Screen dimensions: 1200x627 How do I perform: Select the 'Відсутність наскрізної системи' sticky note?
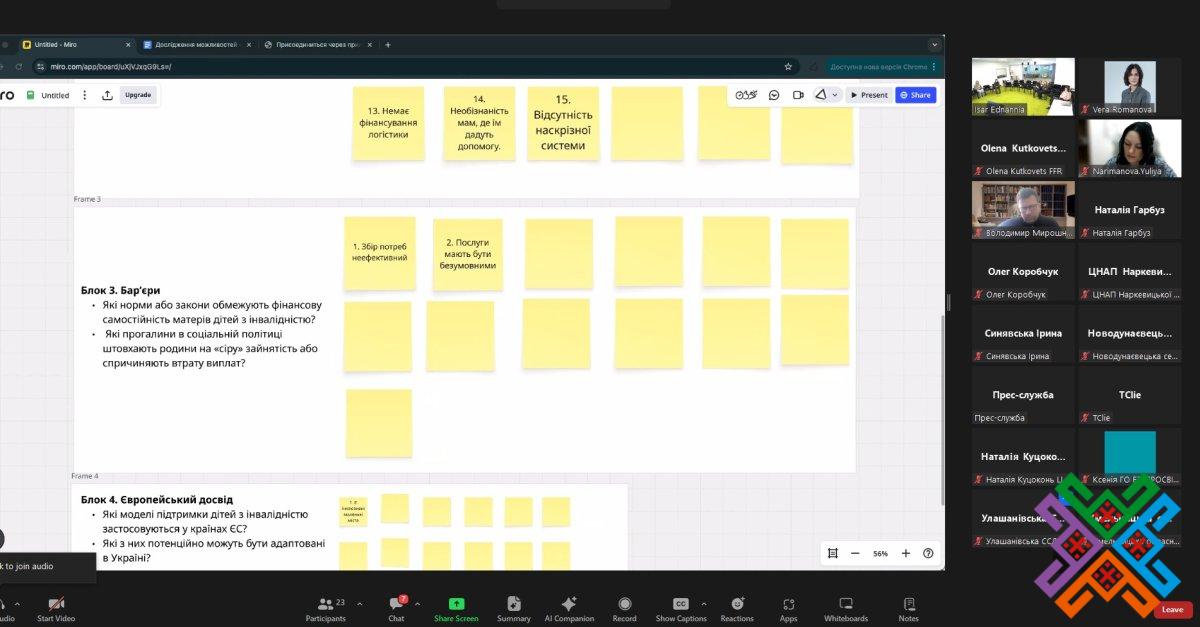pyautogui.click(x=563, y=123)
